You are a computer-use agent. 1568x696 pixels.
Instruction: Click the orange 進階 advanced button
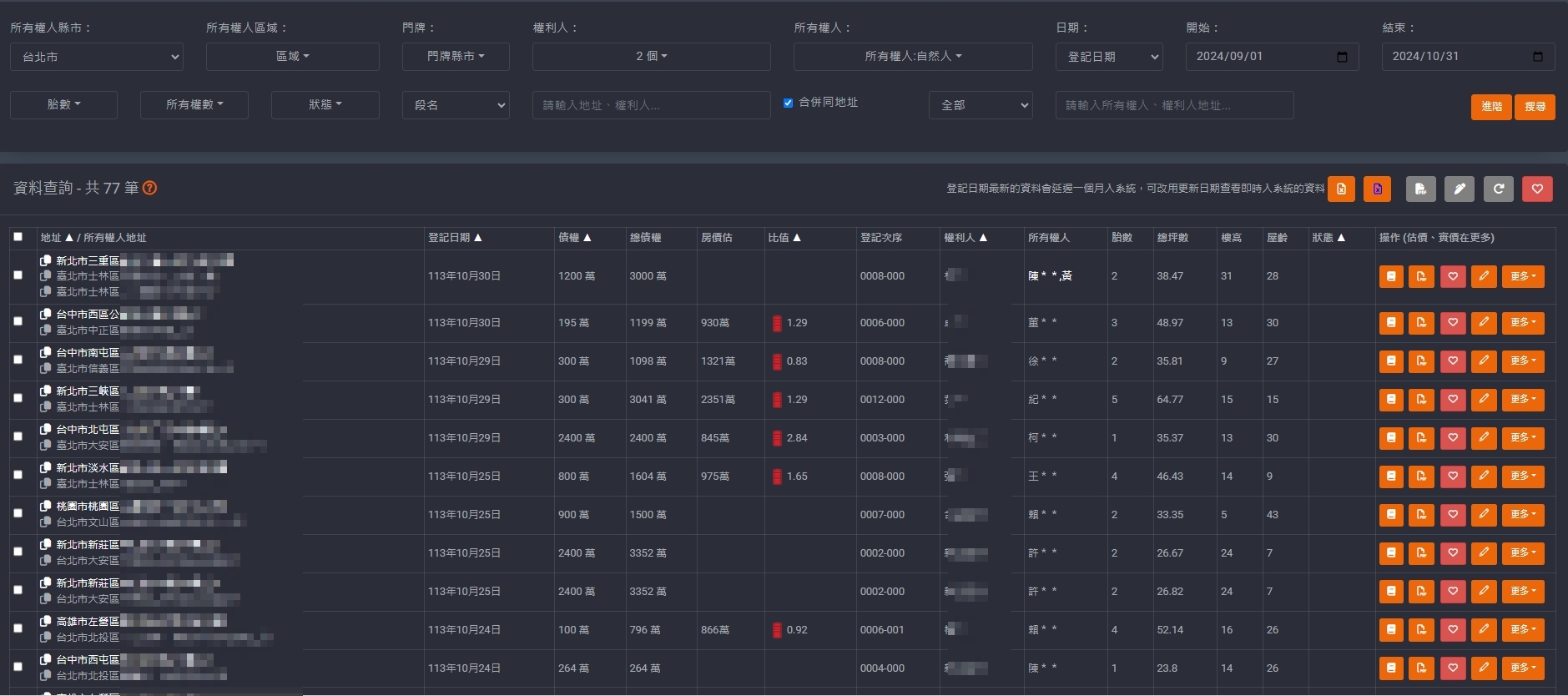[1491, 107]
